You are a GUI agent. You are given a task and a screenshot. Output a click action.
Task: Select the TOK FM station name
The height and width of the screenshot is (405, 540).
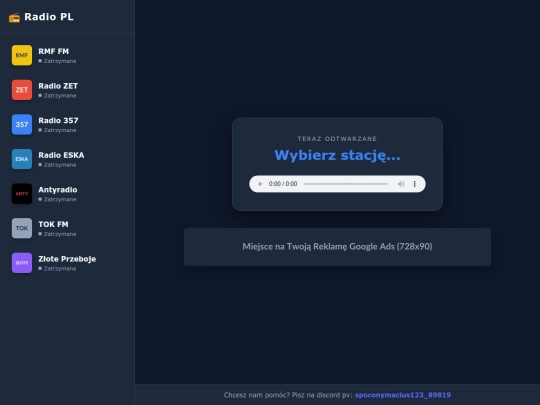[53, 224]
